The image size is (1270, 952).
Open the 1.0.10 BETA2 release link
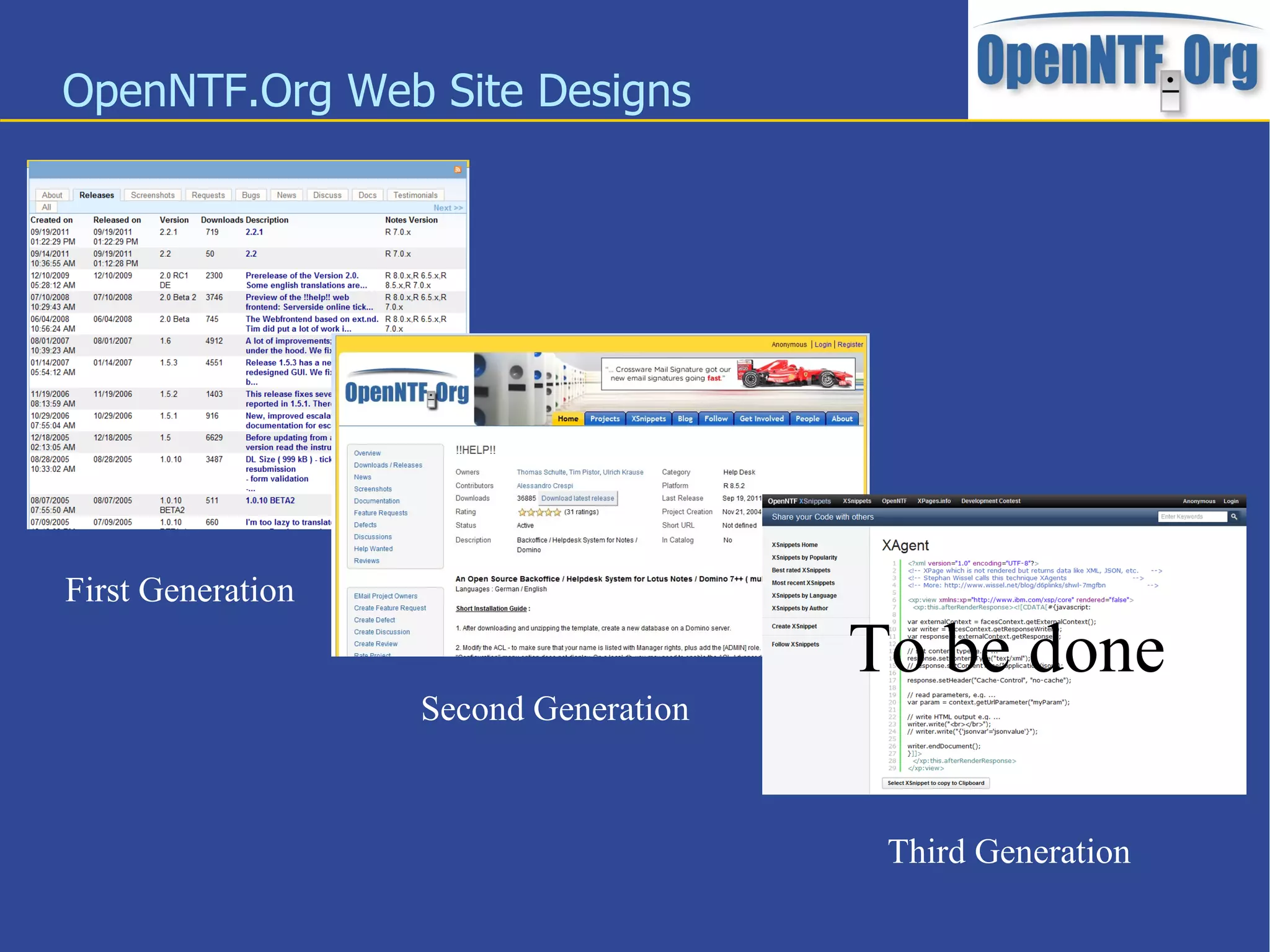270,500
